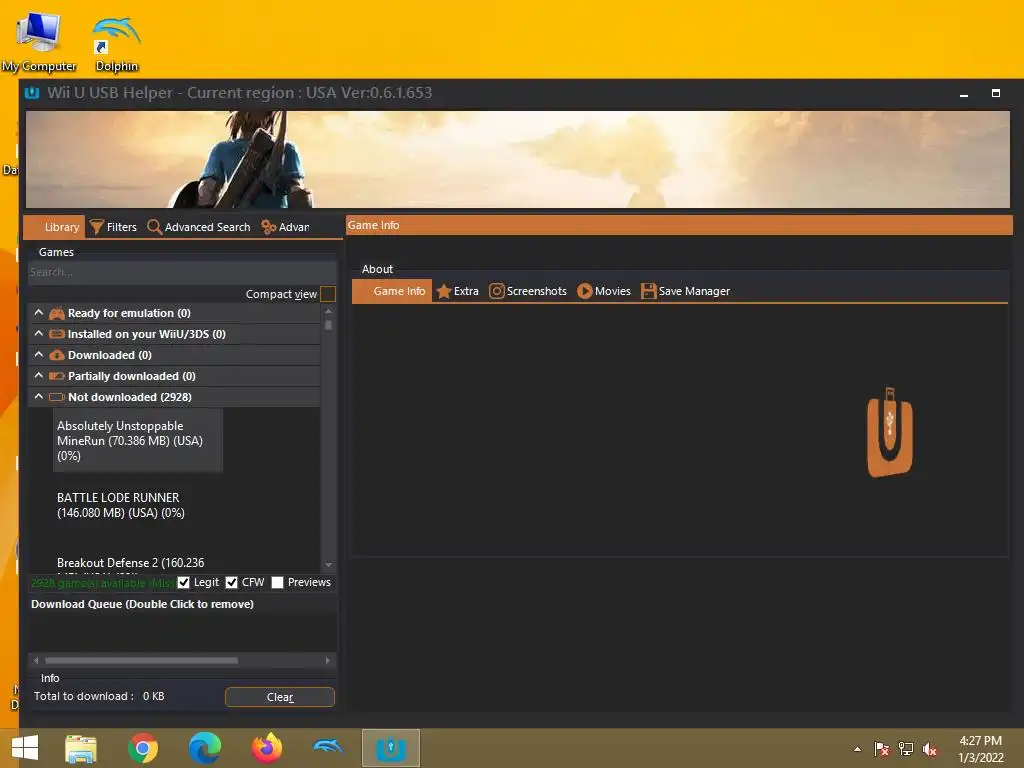Viewport: 1024px width, 768px height.
Task: Click in the Games search field
Action: (182, 272)
